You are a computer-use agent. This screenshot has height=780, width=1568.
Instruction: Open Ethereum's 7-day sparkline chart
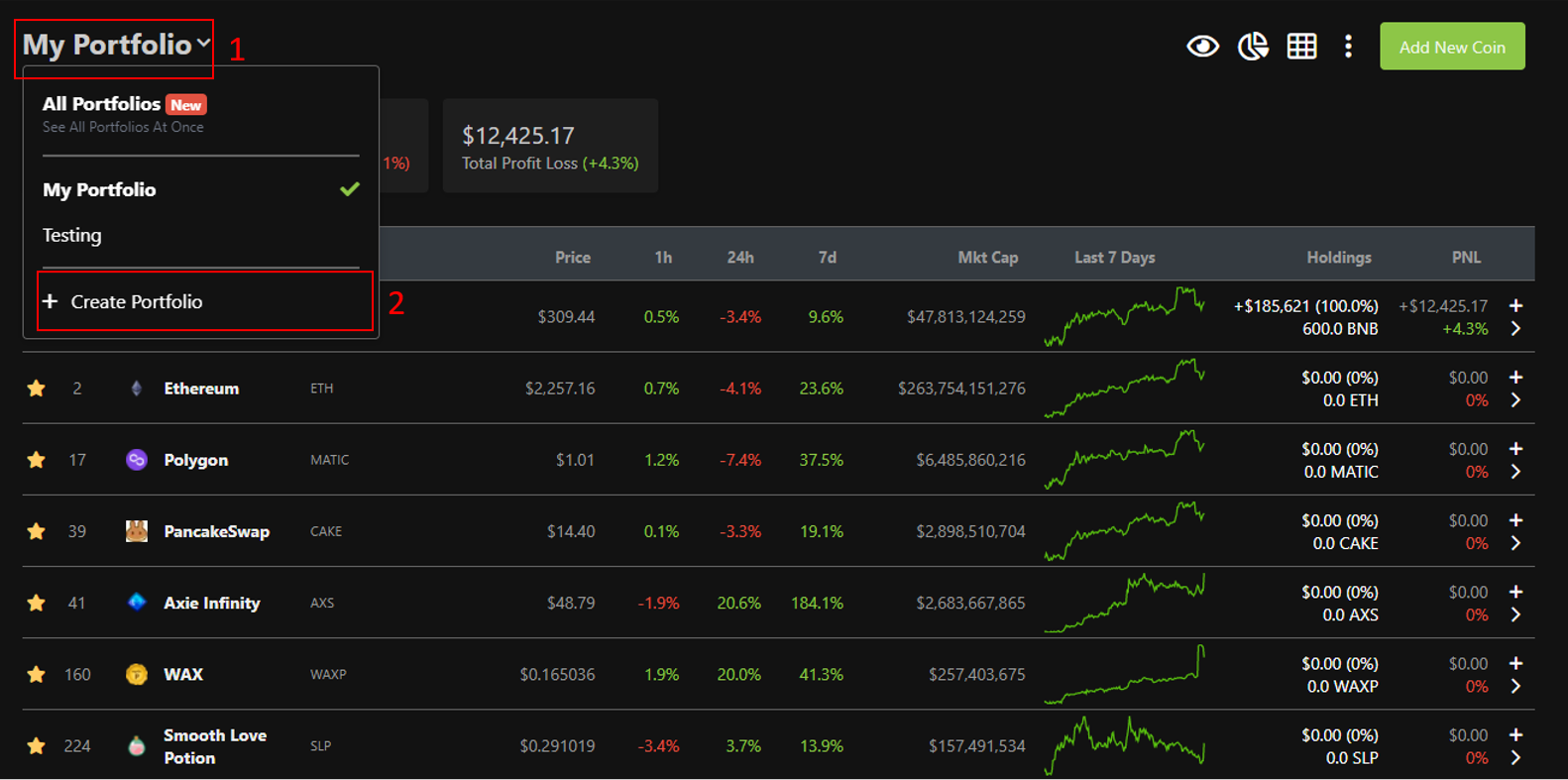pyautogui.click(x=1124, y=388)
